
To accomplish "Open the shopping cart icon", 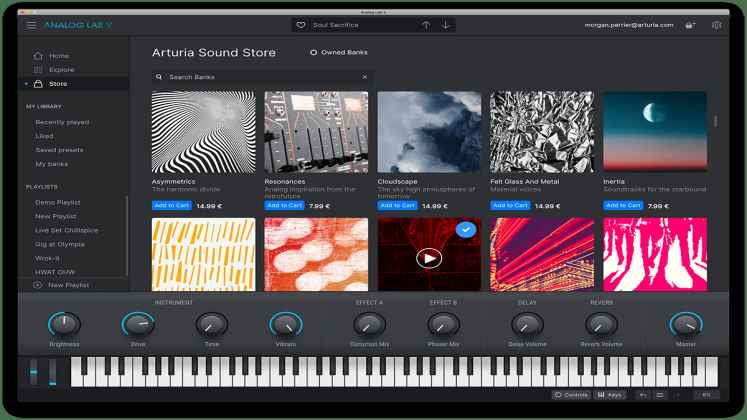I will [x=690, y=25].
